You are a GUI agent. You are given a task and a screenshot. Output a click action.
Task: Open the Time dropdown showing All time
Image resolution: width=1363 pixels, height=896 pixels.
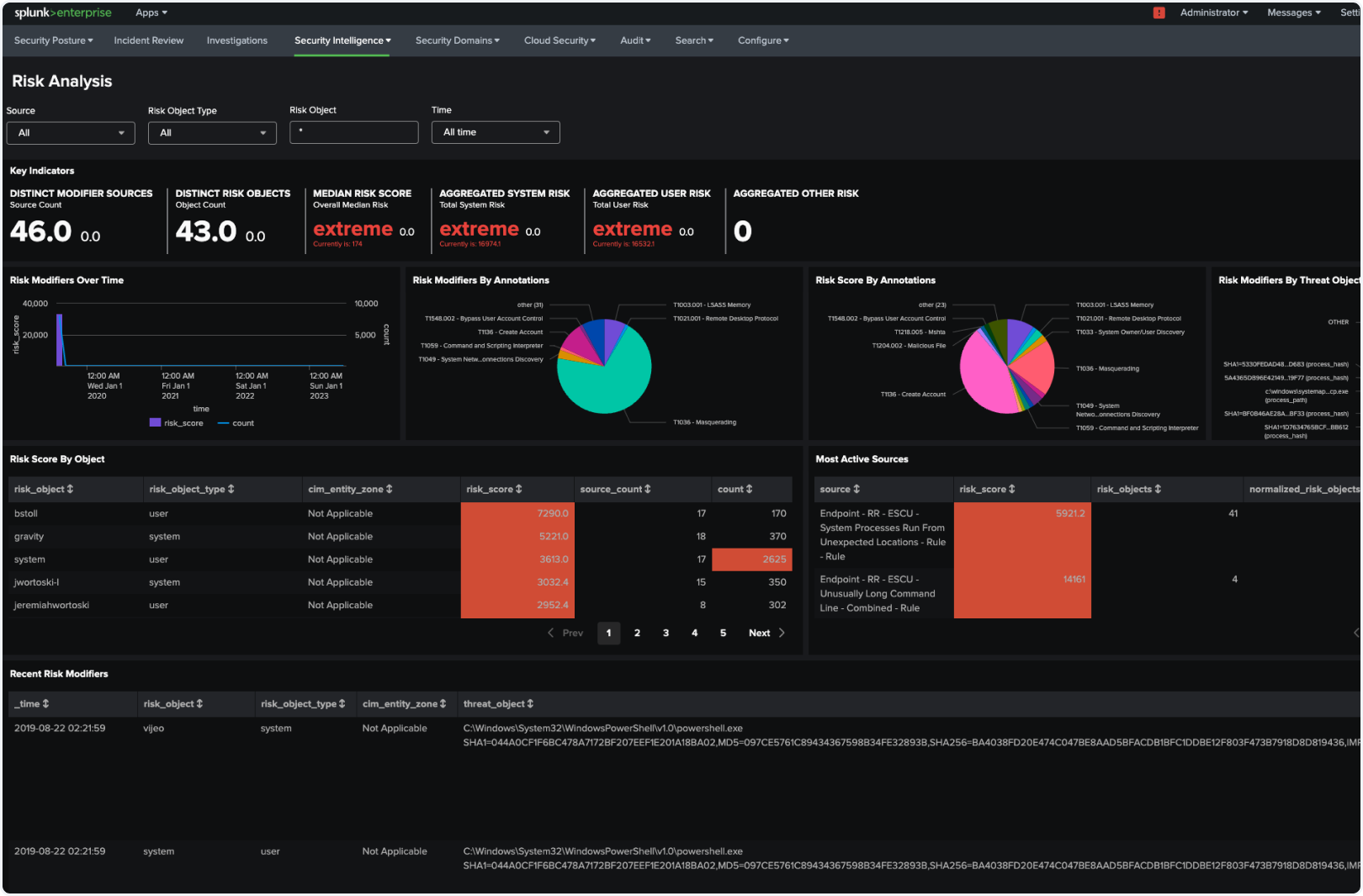(495, 132)
